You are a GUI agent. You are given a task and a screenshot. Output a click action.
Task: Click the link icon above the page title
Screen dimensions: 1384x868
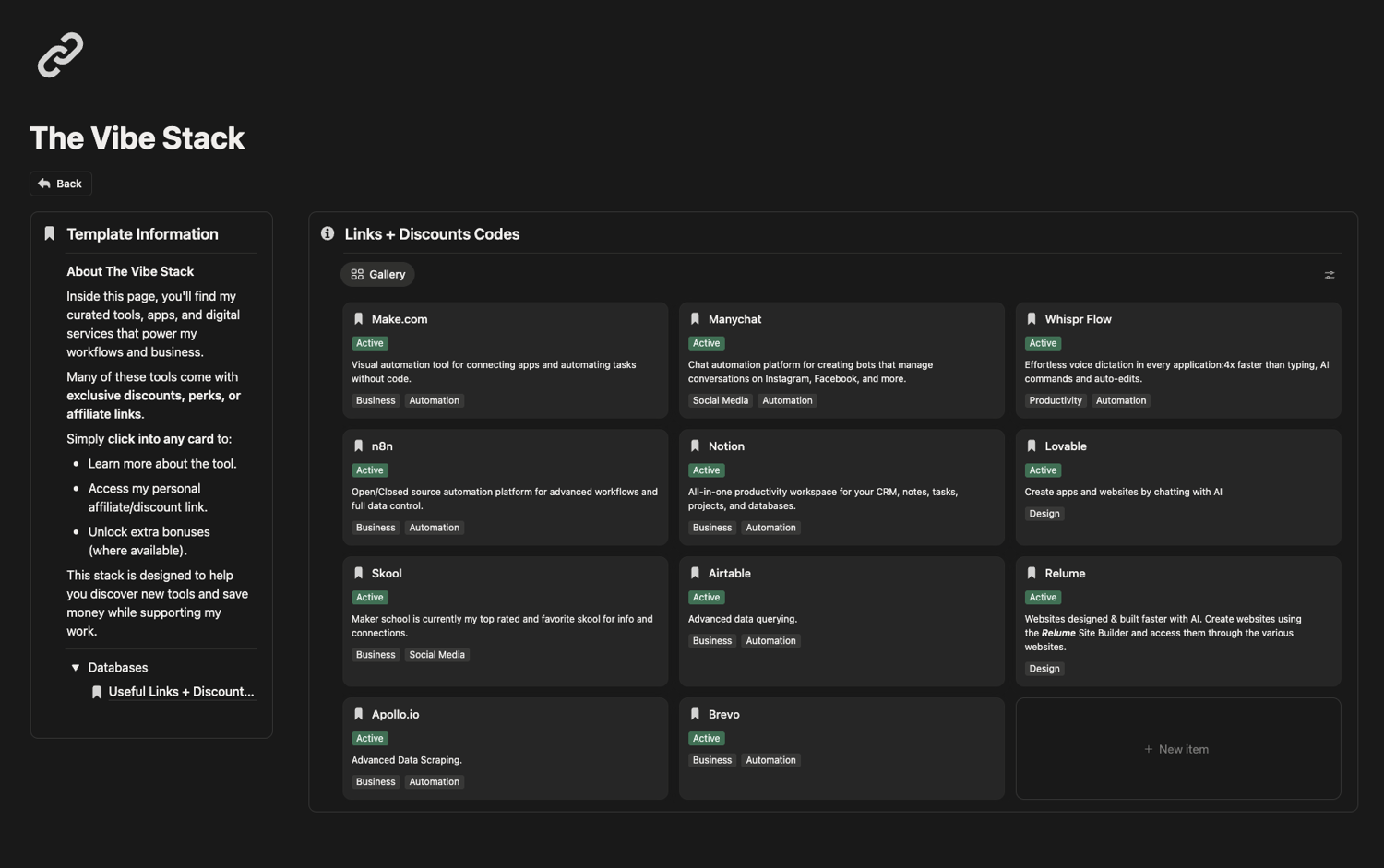point(60,55)
